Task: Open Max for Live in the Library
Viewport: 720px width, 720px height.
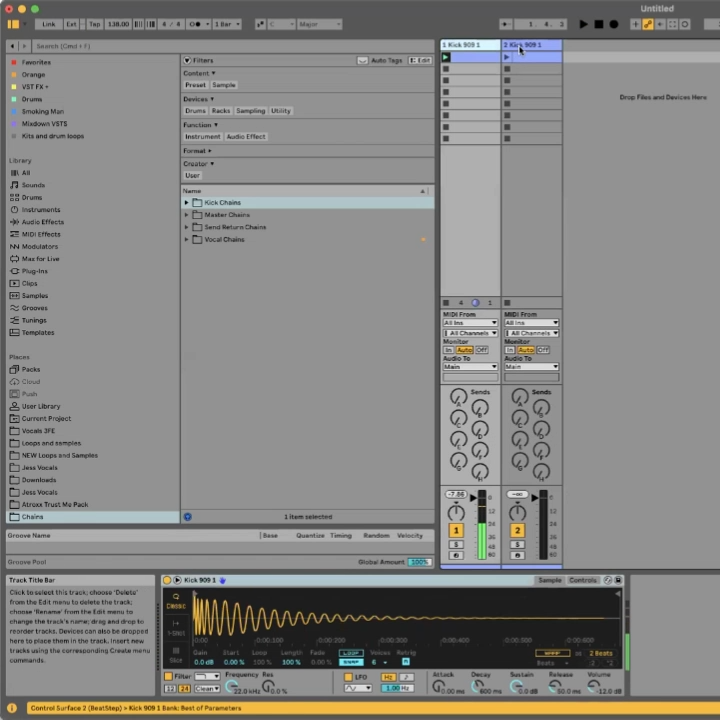Action: tap(41, 259)
